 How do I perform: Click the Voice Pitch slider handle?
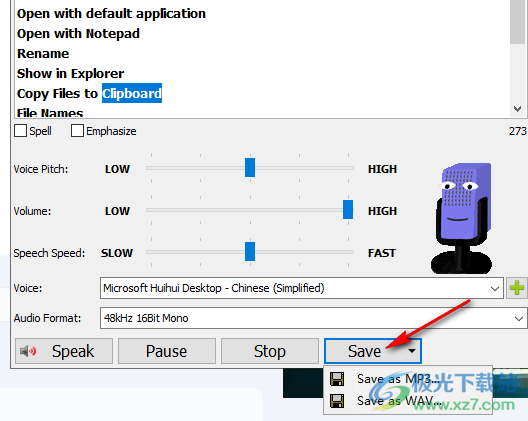pos(250,167)
